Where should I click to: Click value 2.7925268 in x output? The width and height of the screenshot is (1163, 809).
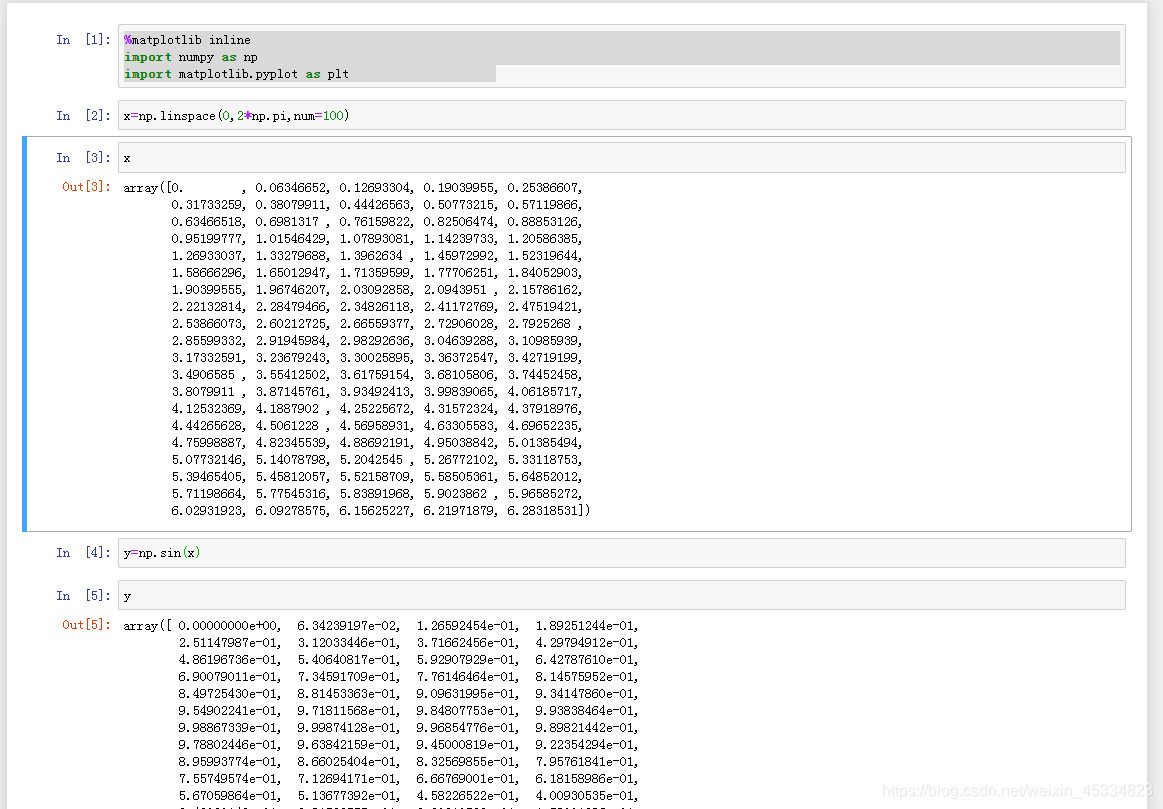coord(539,324)
